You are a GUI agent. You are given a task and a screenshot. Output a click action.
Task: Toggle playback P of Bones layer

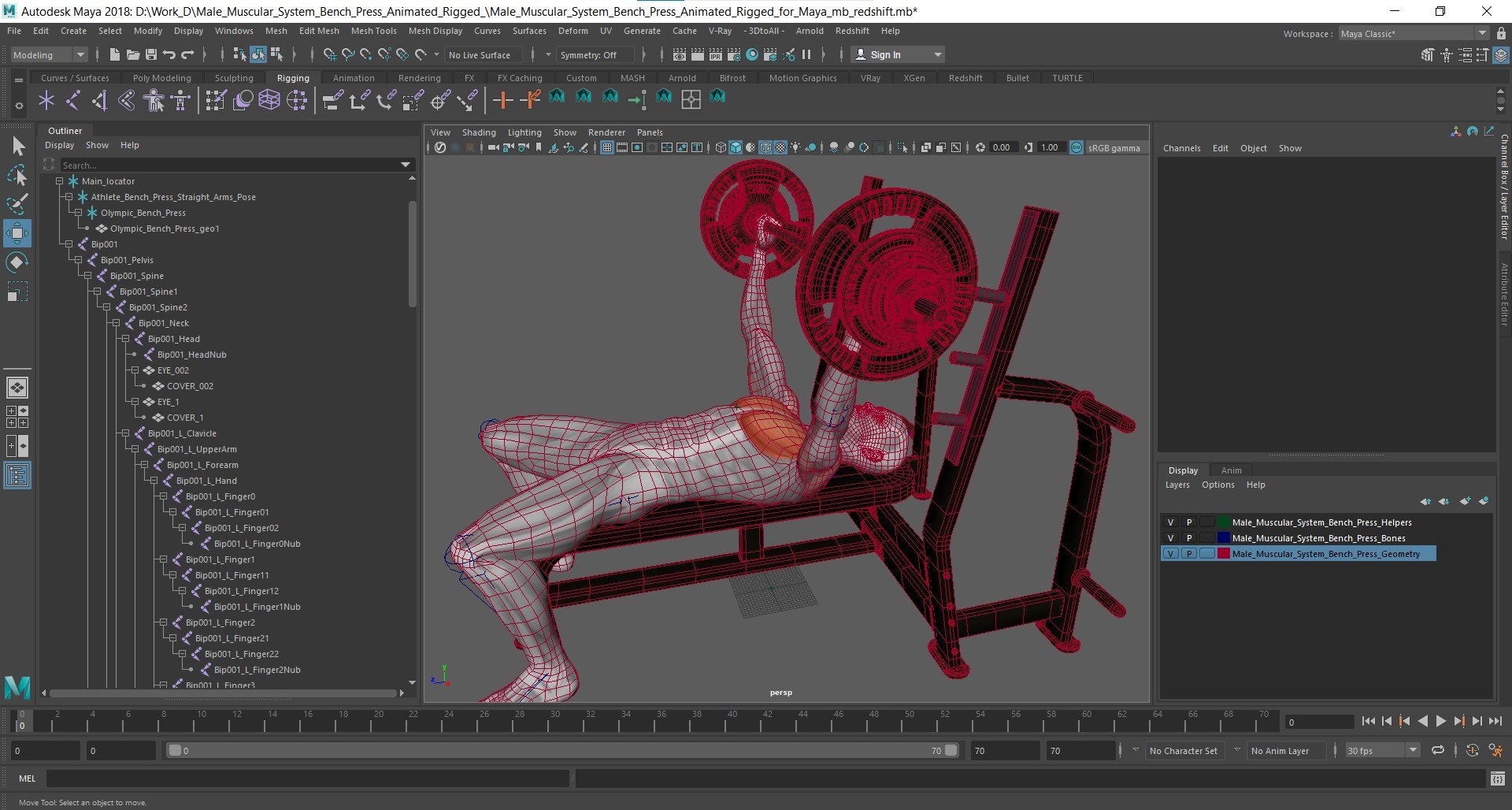tap(1189, 538)
